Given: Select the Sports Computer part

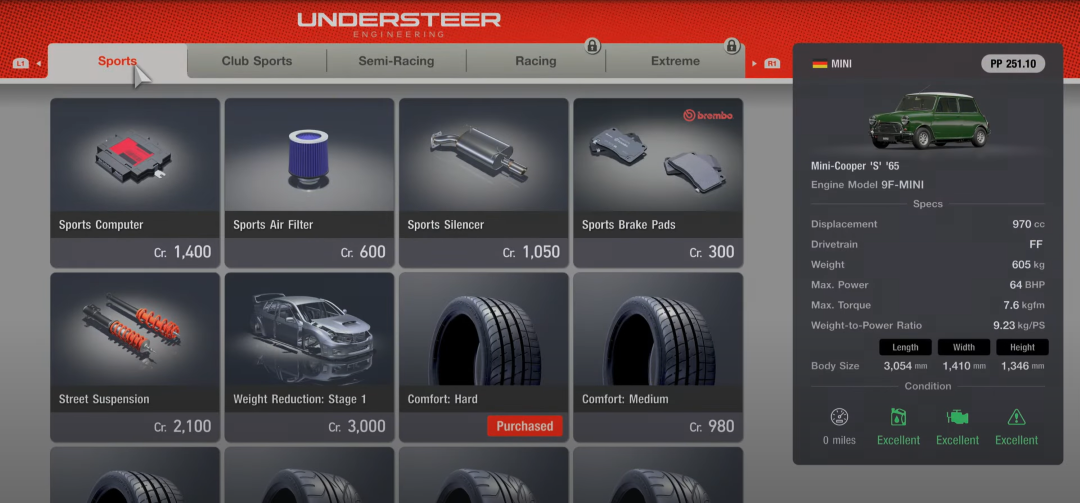Looking at the screenshot, I should click(135, 182).
